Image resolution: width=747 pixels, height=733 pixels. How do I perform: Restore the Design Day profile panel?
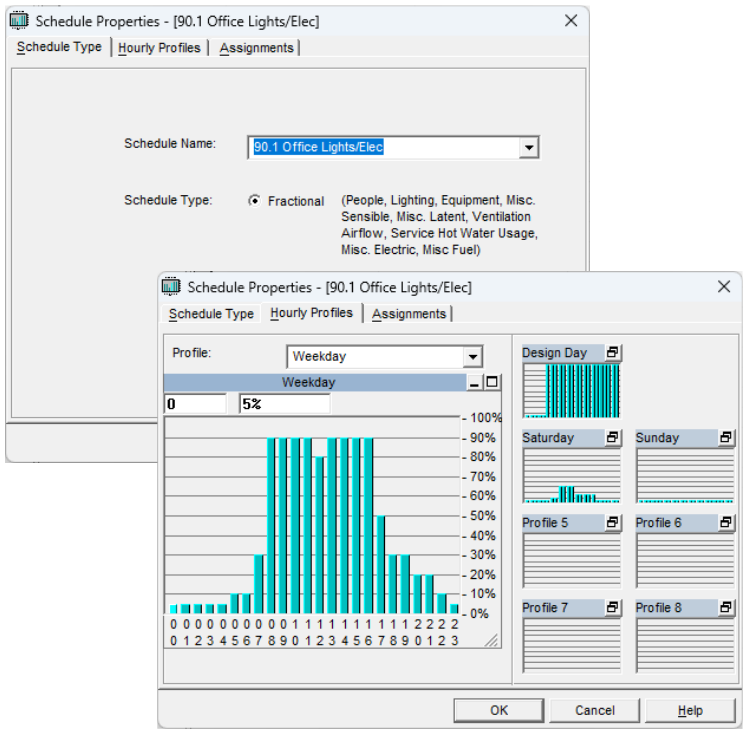click(612, 353)
